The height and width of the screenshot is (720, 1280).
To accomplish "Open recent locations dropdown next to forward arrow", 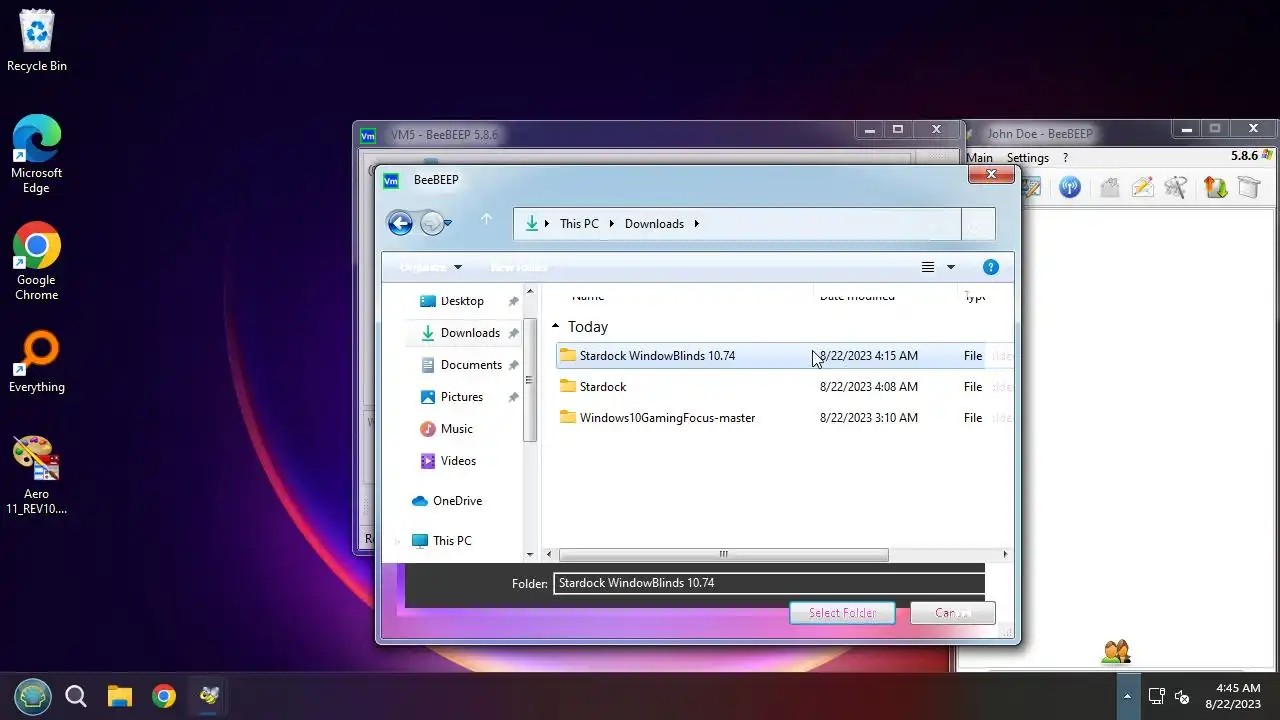I will [448, 224].
